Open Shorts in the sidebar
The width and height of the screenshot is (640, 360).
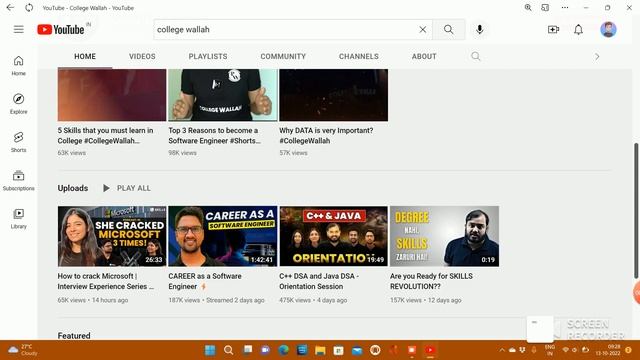pyautogui.click(x=18, y=142)
